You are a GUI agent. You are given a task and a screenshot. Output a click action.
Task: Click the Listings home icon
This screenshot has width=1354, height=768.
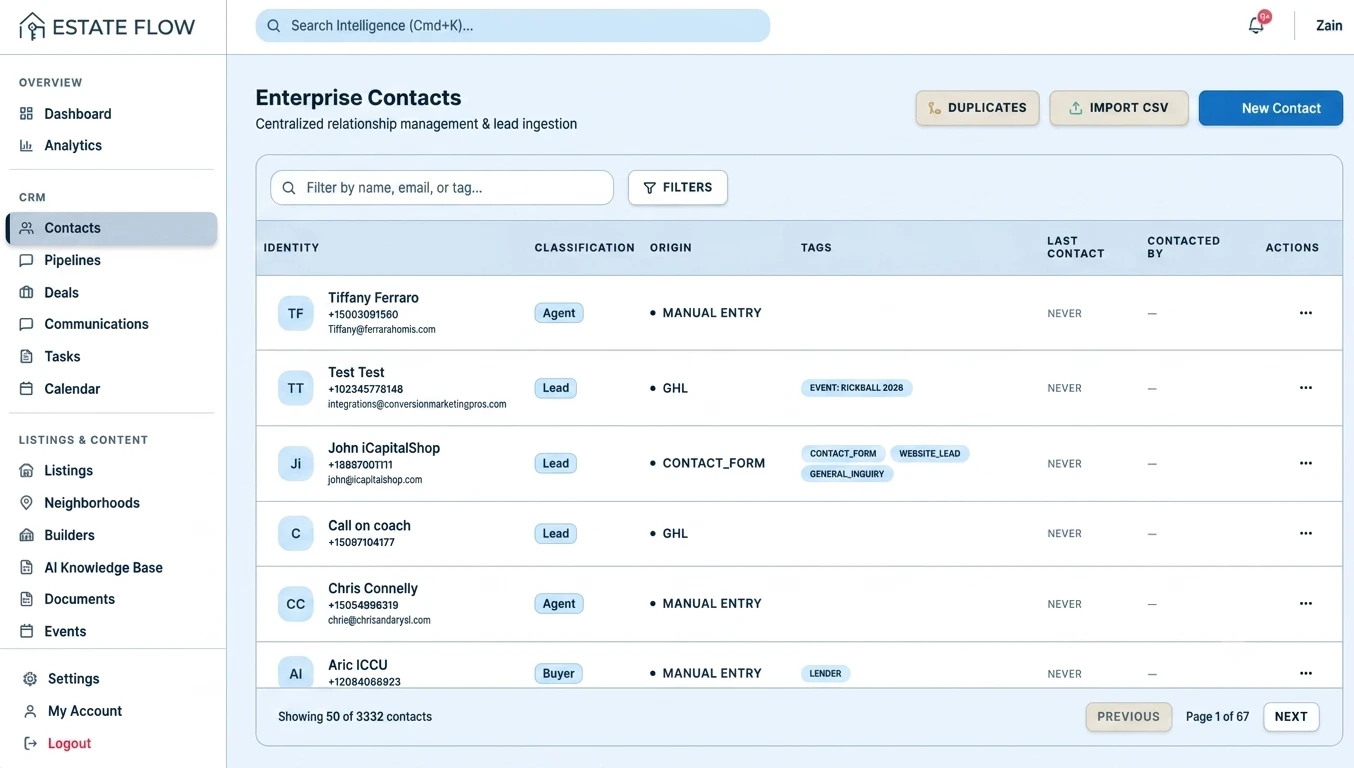(27, 471)
